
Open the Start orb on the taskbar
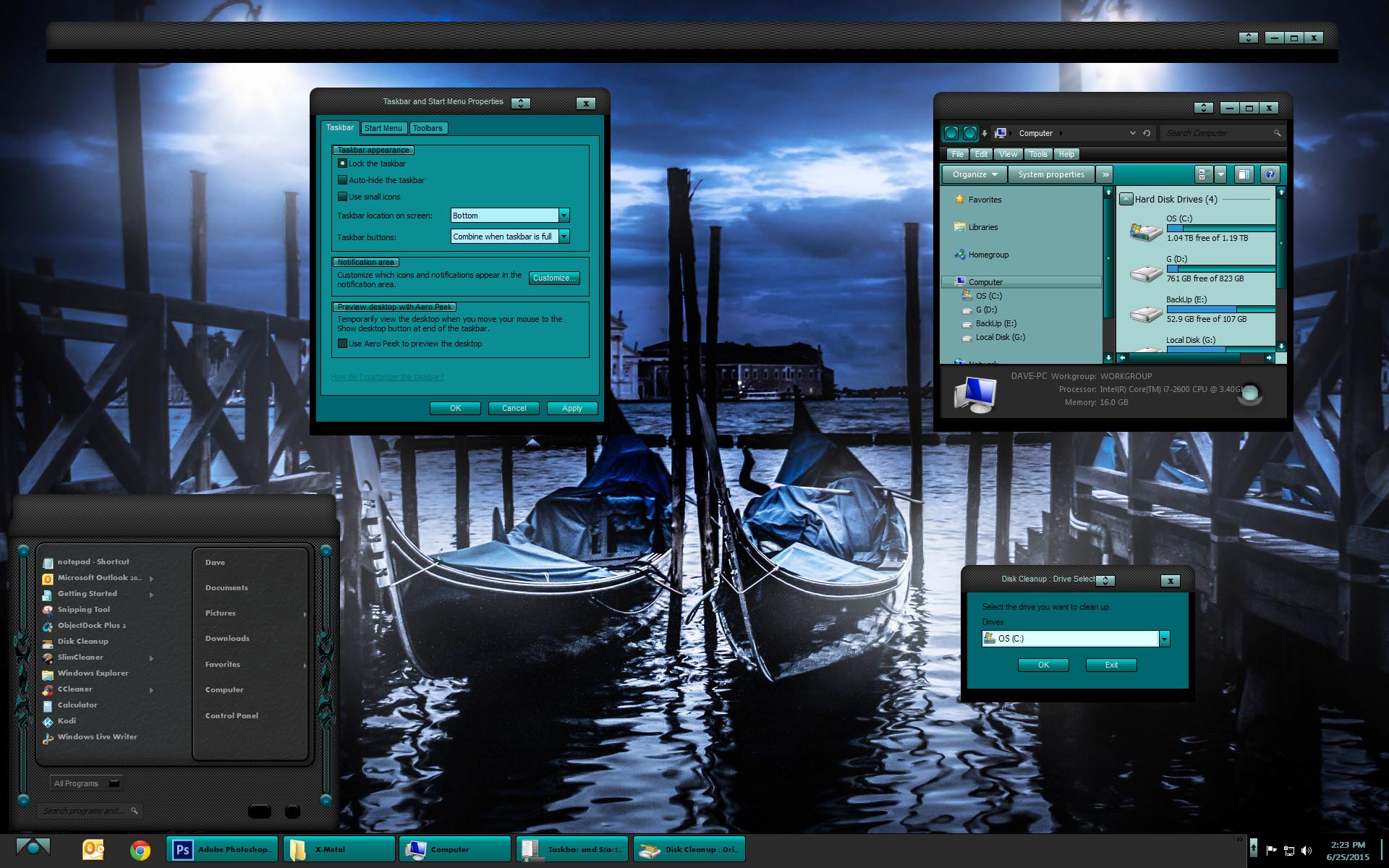coord(33,848)
